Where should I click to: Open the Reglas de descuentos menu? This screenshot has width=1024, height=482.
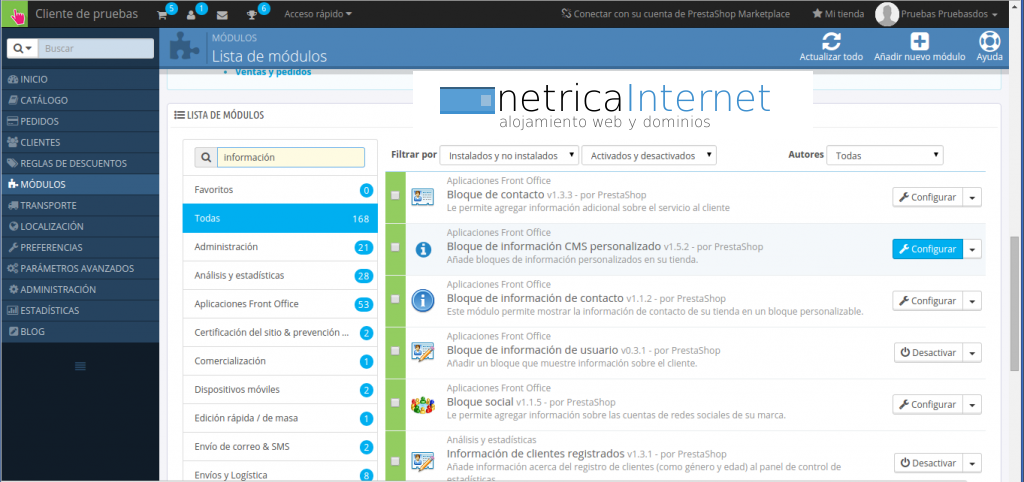(80, 163)
